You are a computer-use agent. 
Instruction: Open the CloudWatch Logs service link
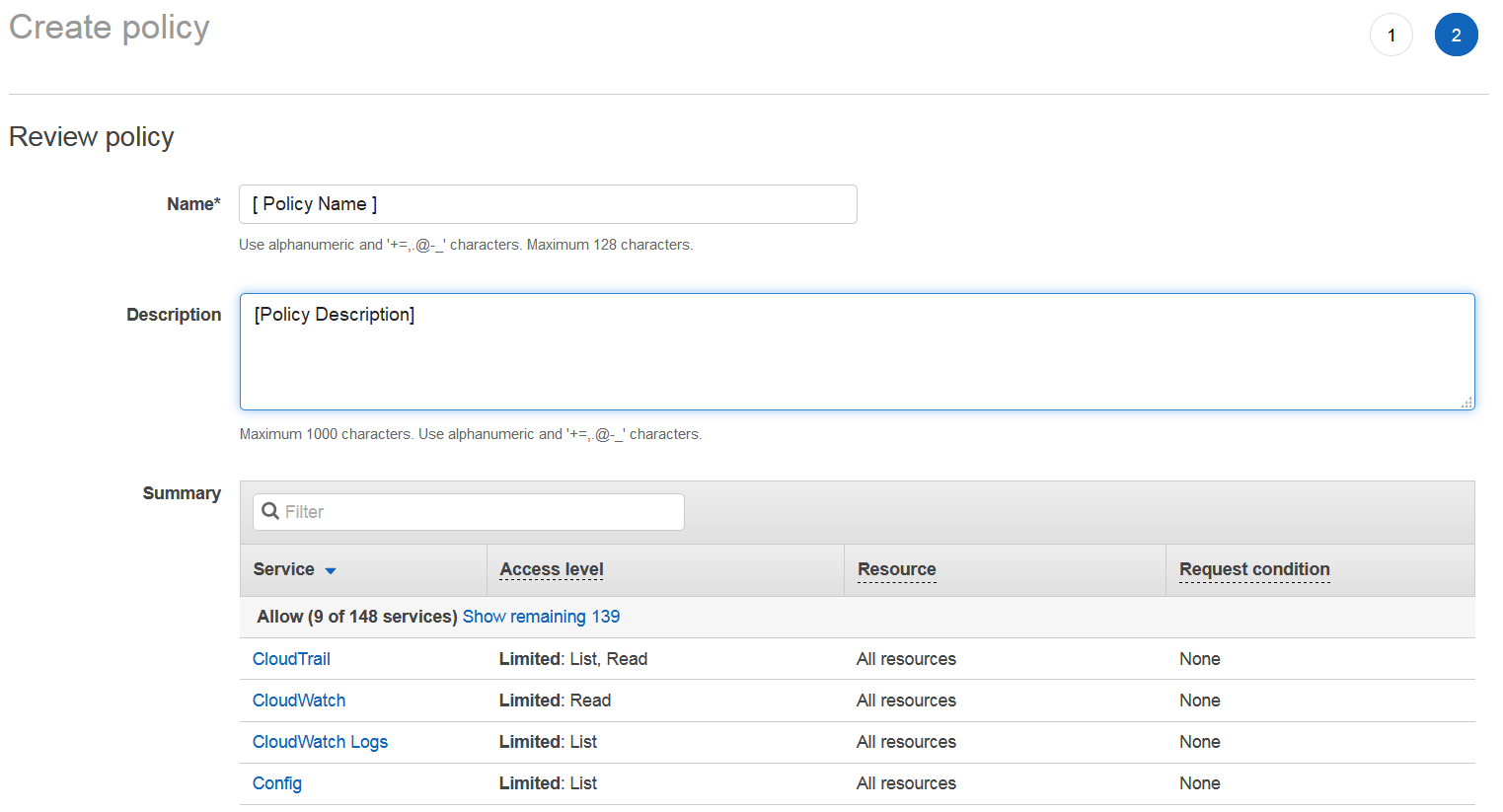[320, 742]
